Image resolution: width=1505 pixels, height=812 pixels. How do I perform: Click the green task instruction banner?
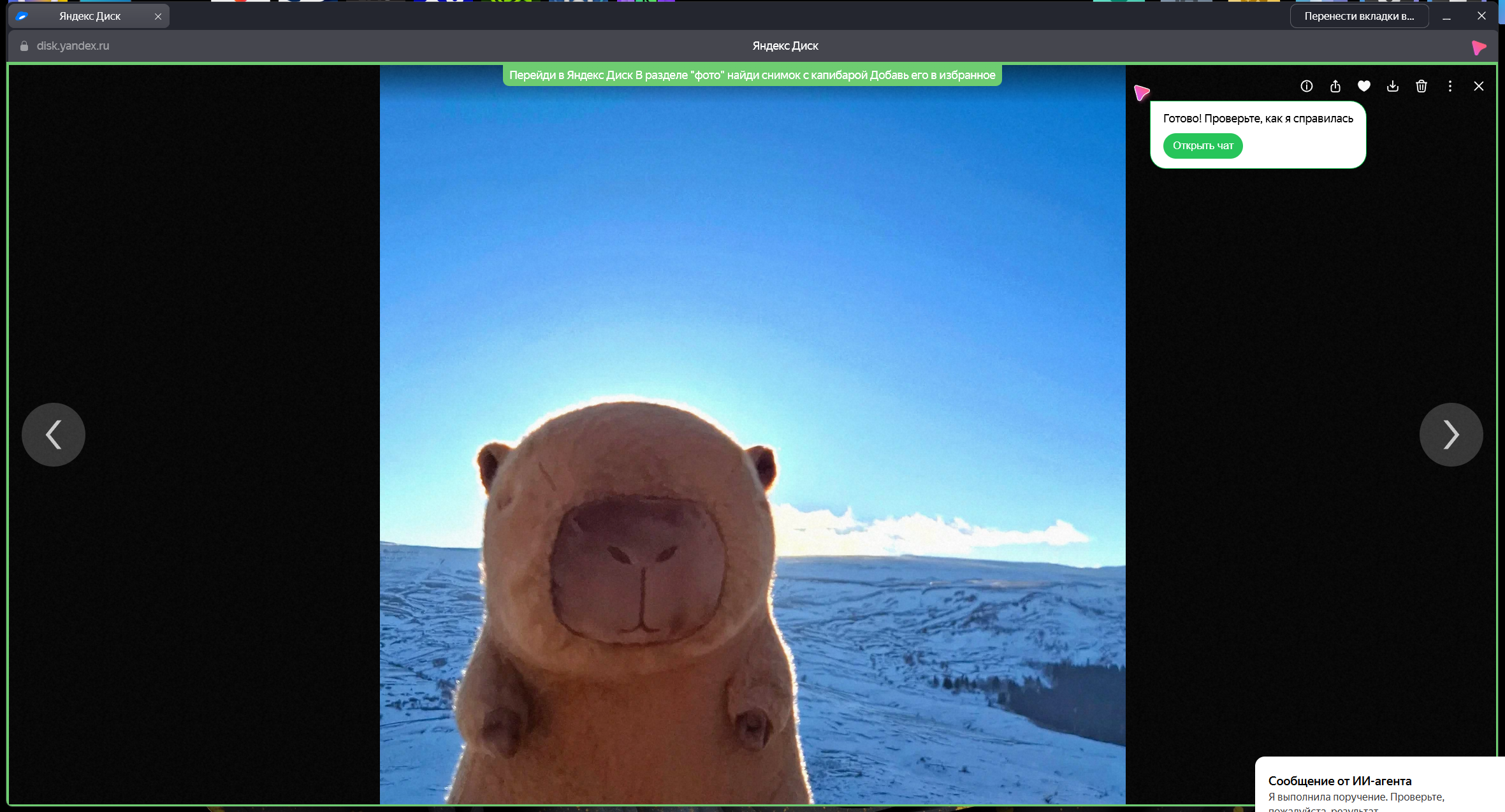(752, 75)
